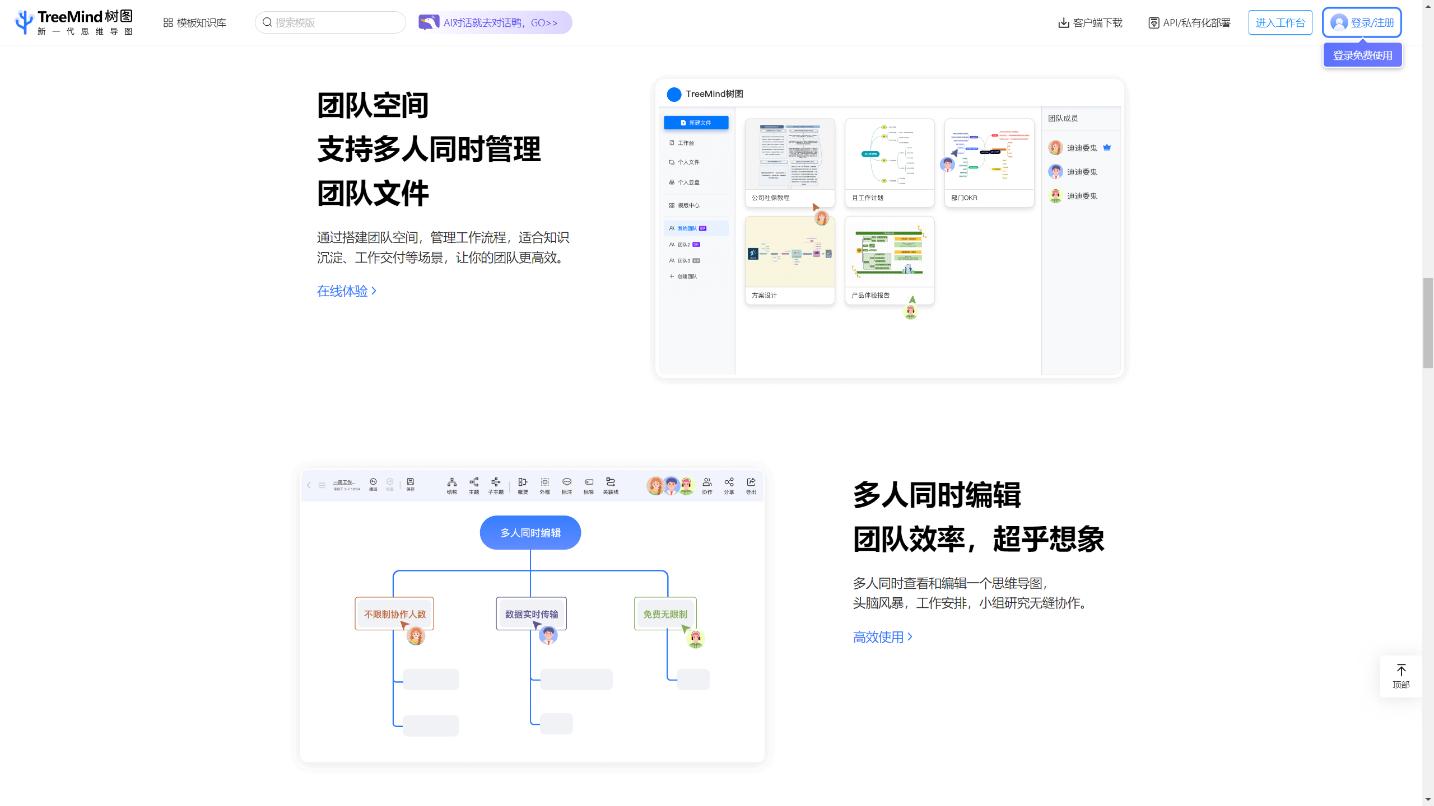Click the 关联线 icon in the editor toolbar
Screen dimensions: 1434x806
point(610,485)
